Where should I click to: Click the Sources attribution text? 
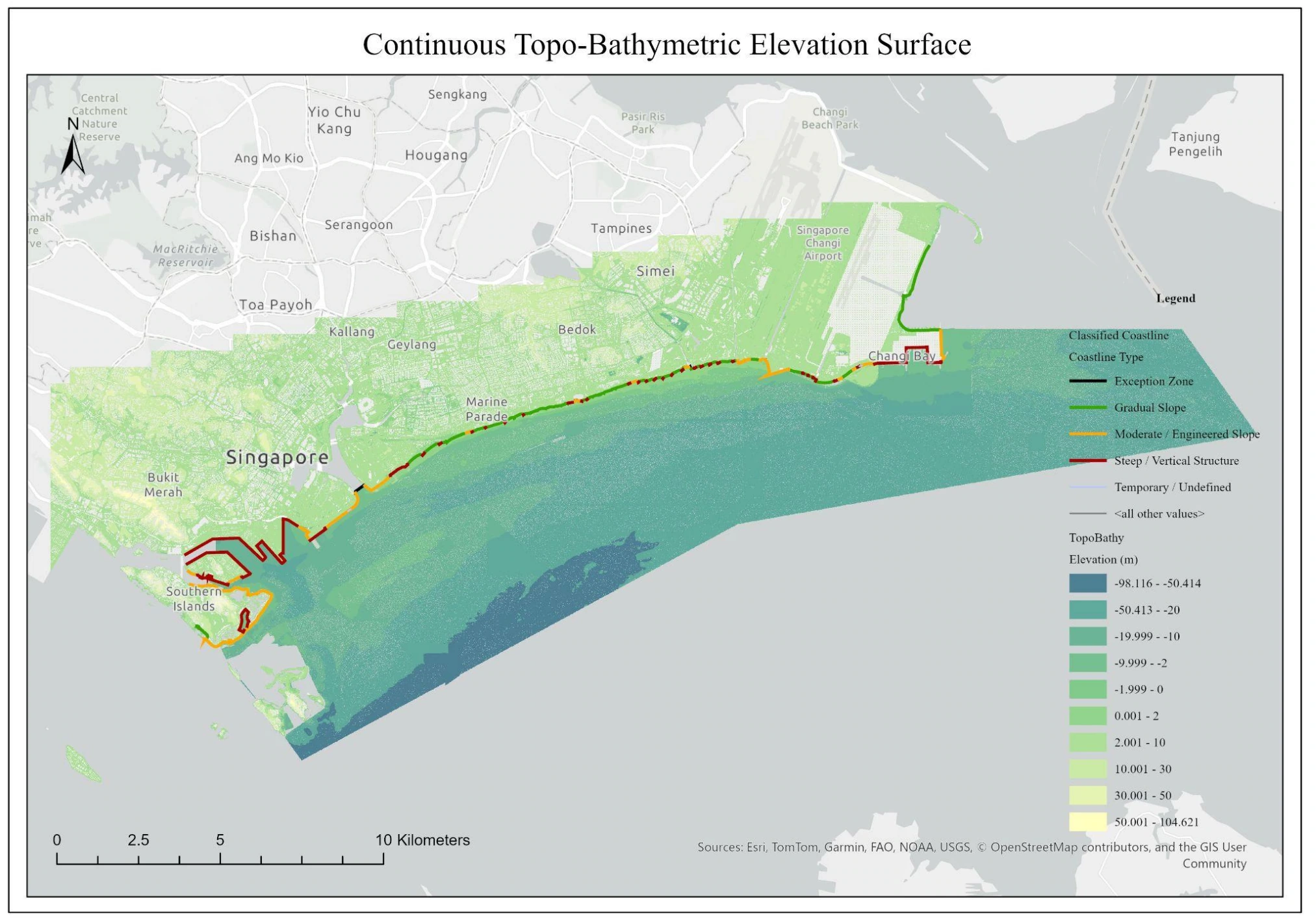972,855
